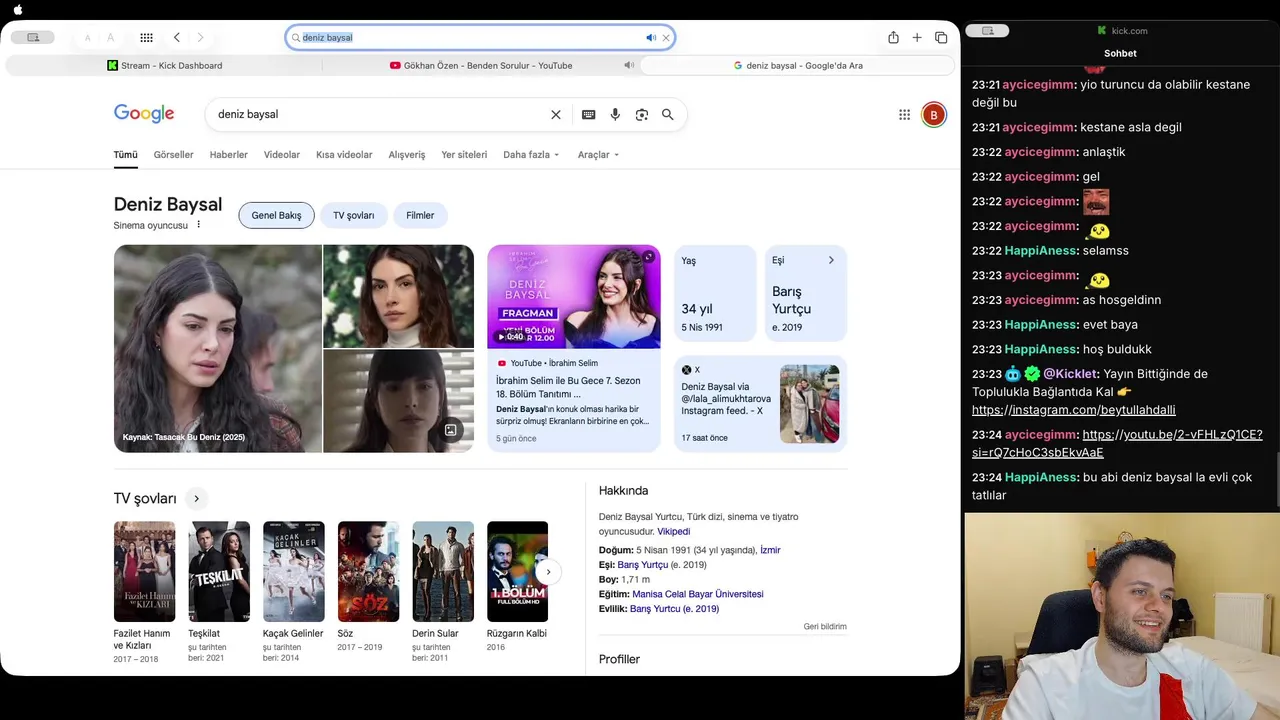Open the Videolar results tab

click(x=282, y=155)
